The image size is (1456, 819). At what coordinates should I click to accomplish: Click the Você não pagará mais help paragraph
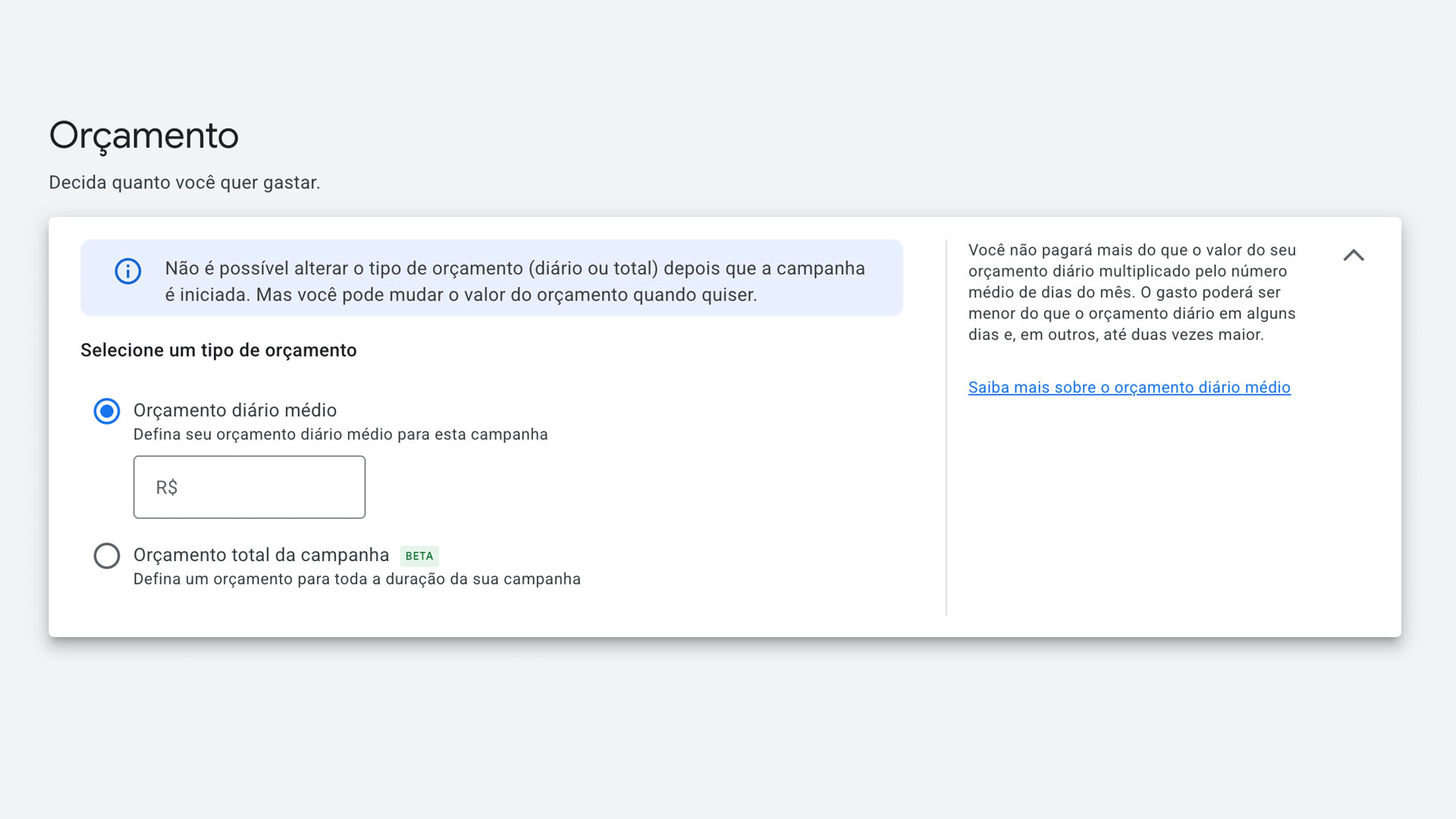click(1131, 292)
